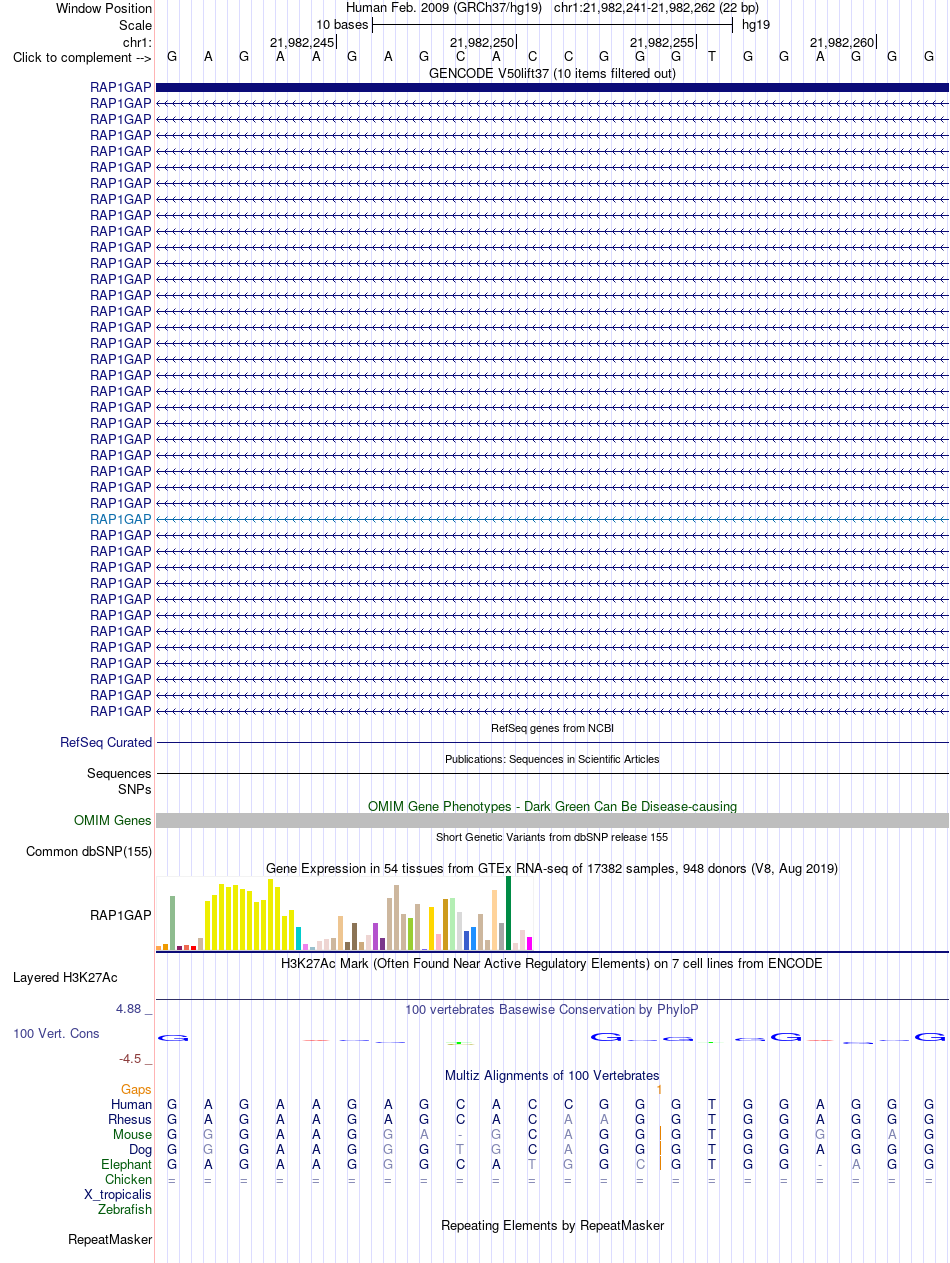
Task: Open 'Publications: Sequences in Scientific Articles' title
Action: (552, 759)
